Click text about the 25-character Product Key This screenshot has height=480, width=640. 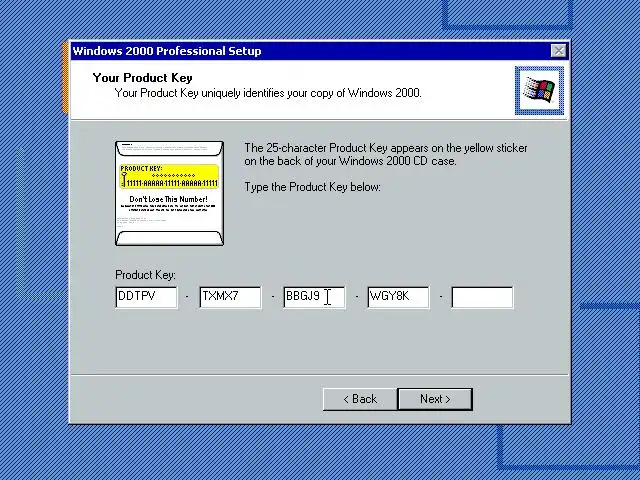[x=386, y=154]
